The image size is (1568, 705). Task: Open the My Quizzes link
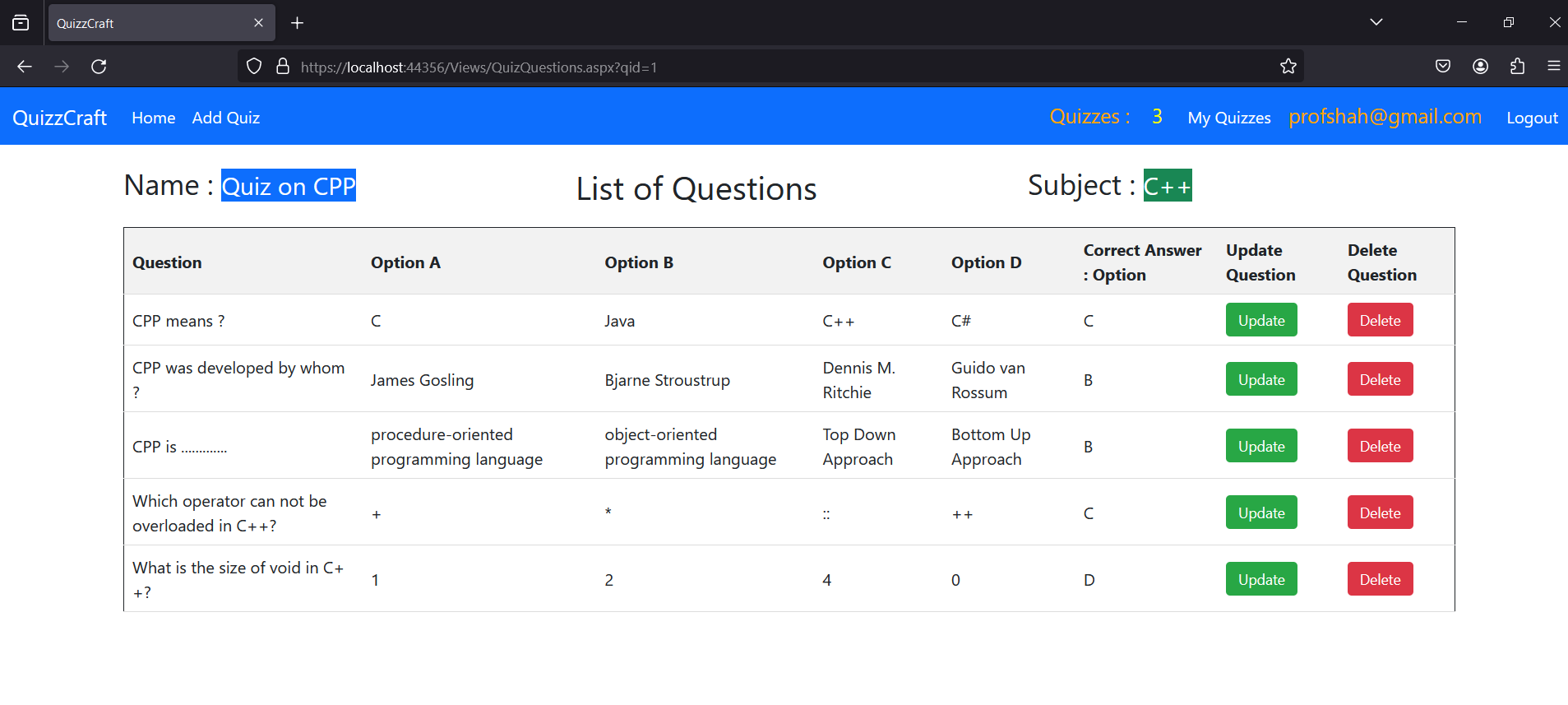coord(1228,118)
